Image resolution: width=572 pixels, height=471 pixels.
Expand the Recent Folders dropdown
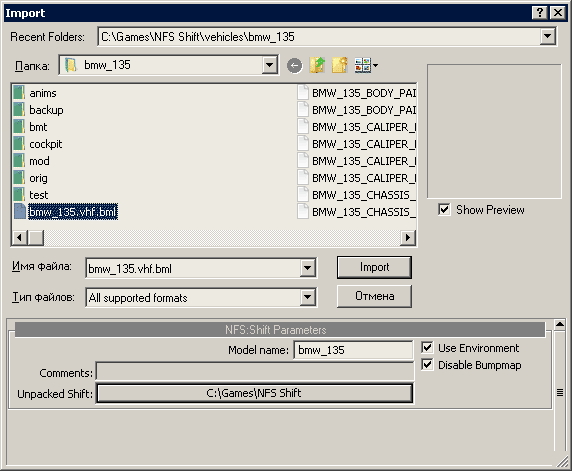point(547,36)
